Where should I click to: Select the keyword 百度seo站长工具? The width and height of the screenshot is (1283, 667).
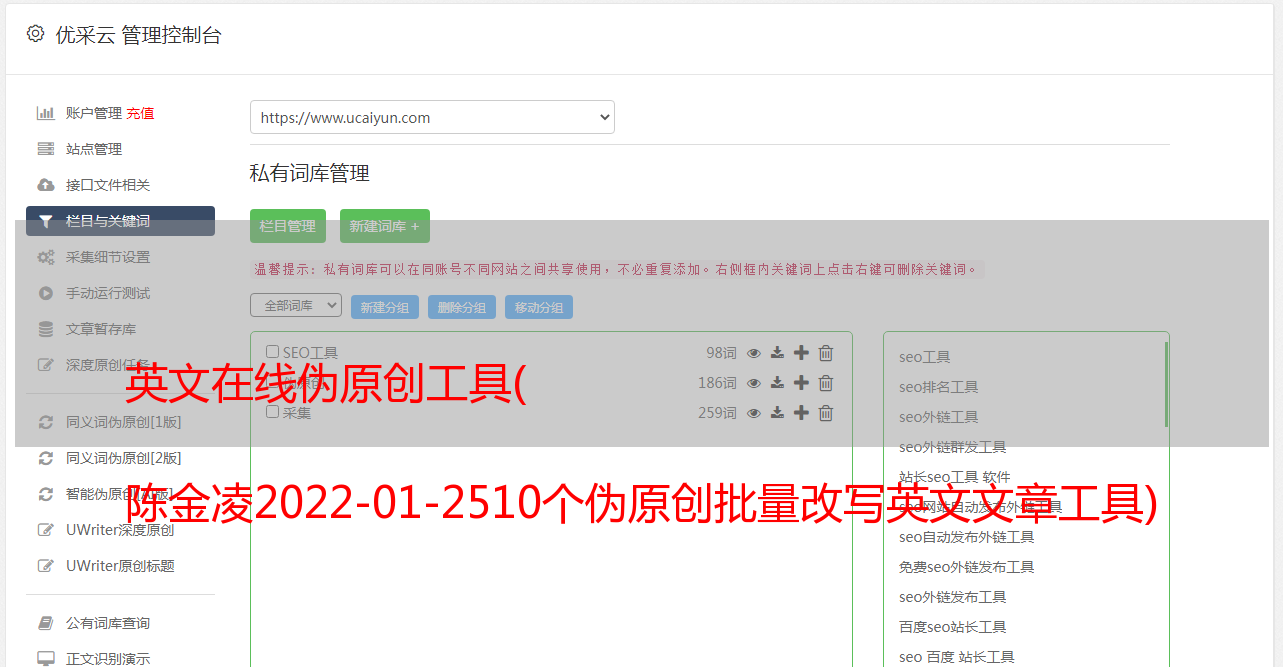(952, 627)
